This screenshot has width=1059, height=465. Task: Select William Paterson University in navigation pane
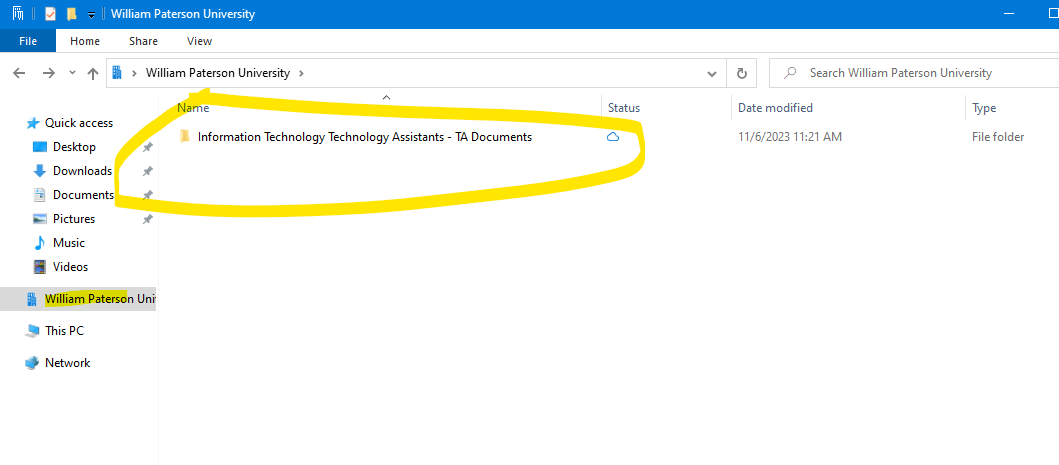coord(100,299)
